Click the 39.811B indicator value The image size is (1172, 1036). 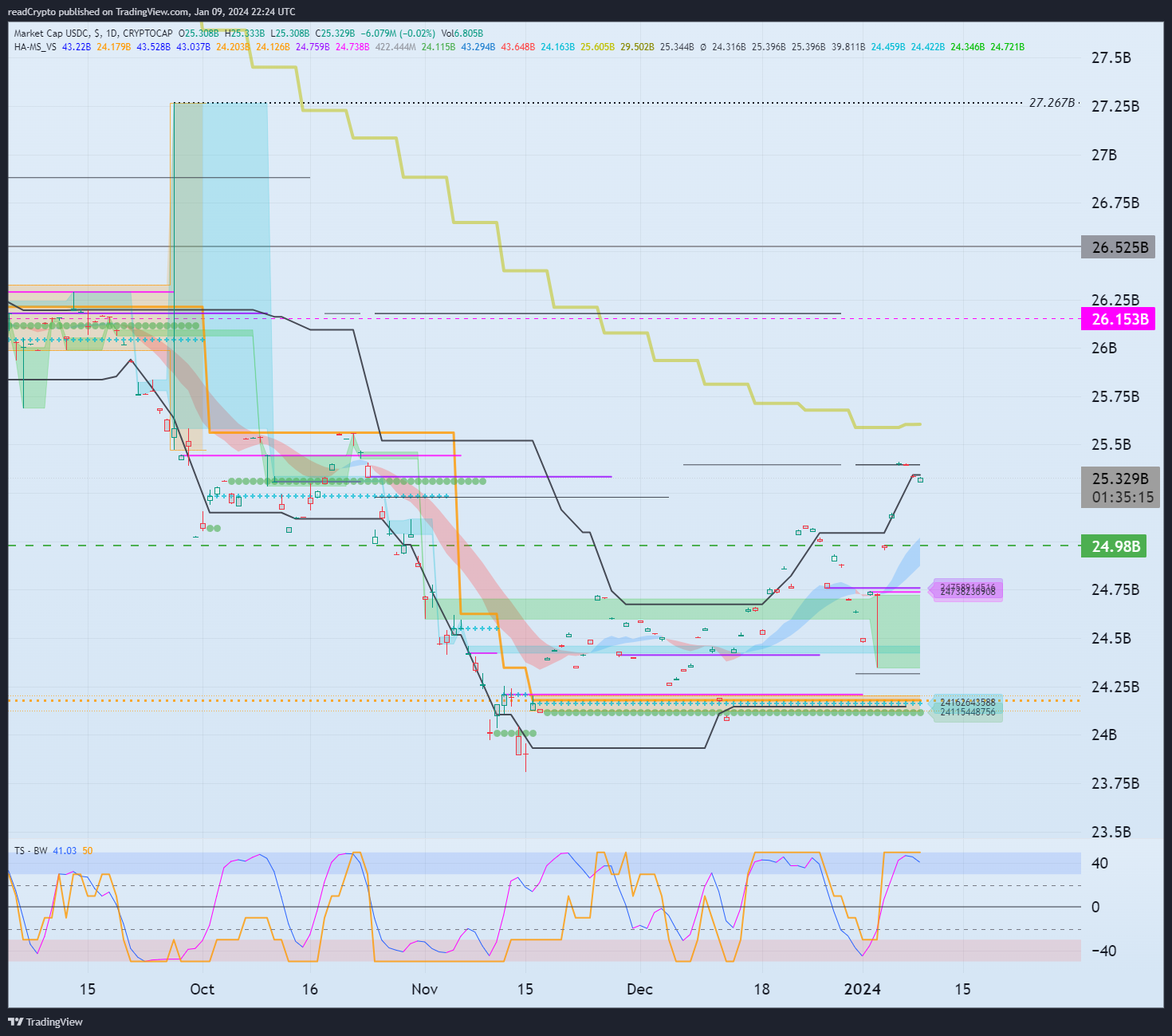pyautogui.click(x=848, y=47)
